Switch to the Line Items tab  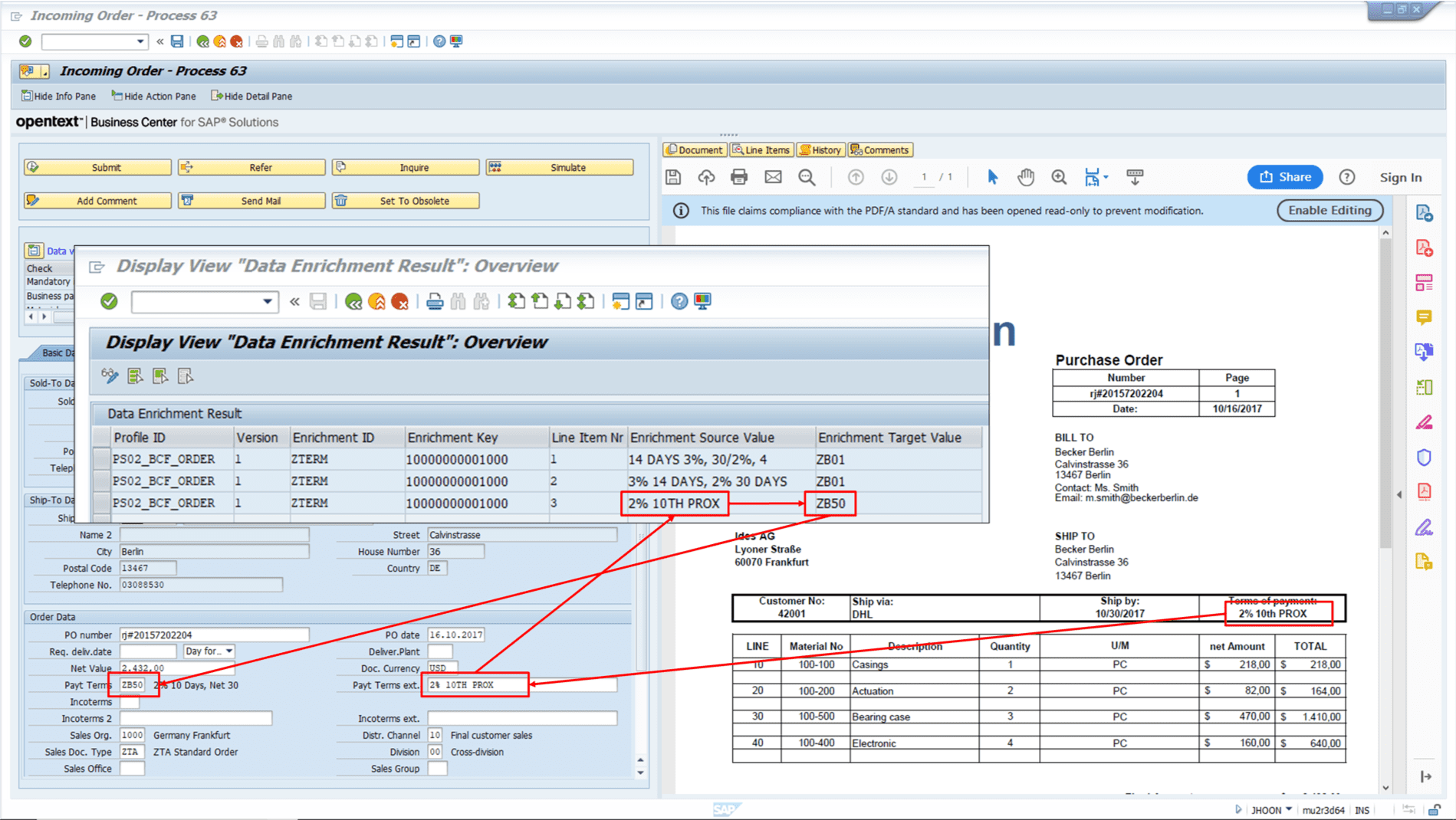coord(761,149)
